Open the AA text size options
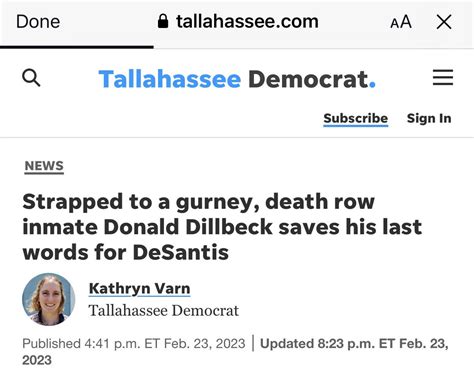Viewport: 474px width, 383px height. (401, 22)
